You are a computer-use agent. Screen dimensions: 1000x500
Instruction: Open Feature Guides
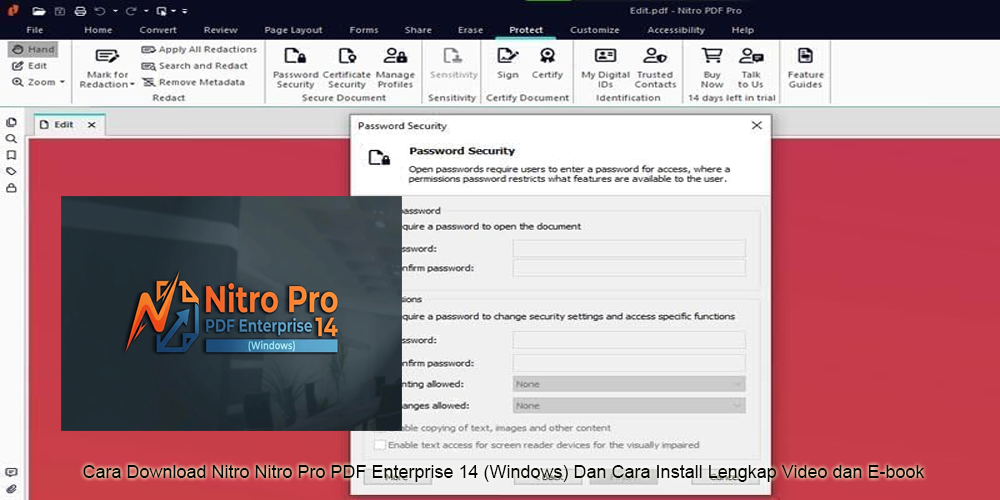tap(805, 69)
